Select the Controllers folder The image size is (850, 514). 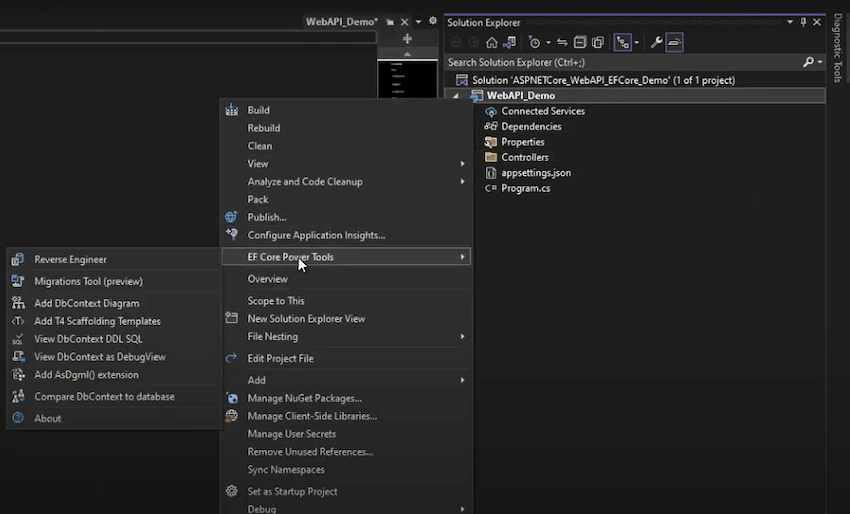tap(525, 157)
